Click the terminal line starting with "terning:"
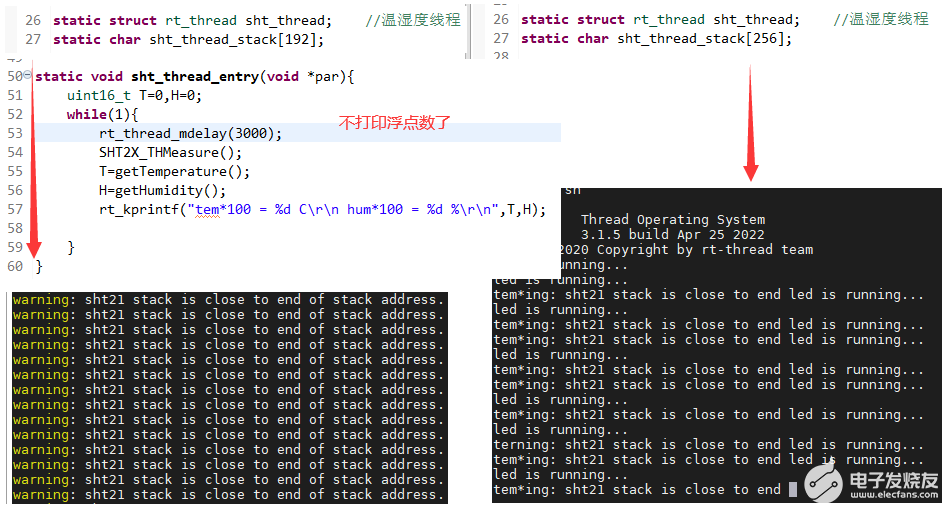 (x=708, y=445)
